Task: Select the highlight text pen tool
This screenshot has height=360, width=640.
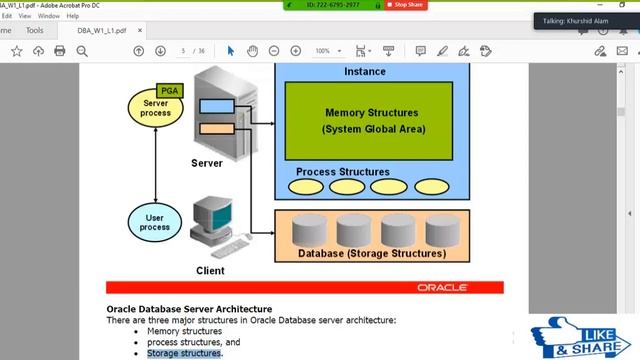Action: tap(442, 51)
